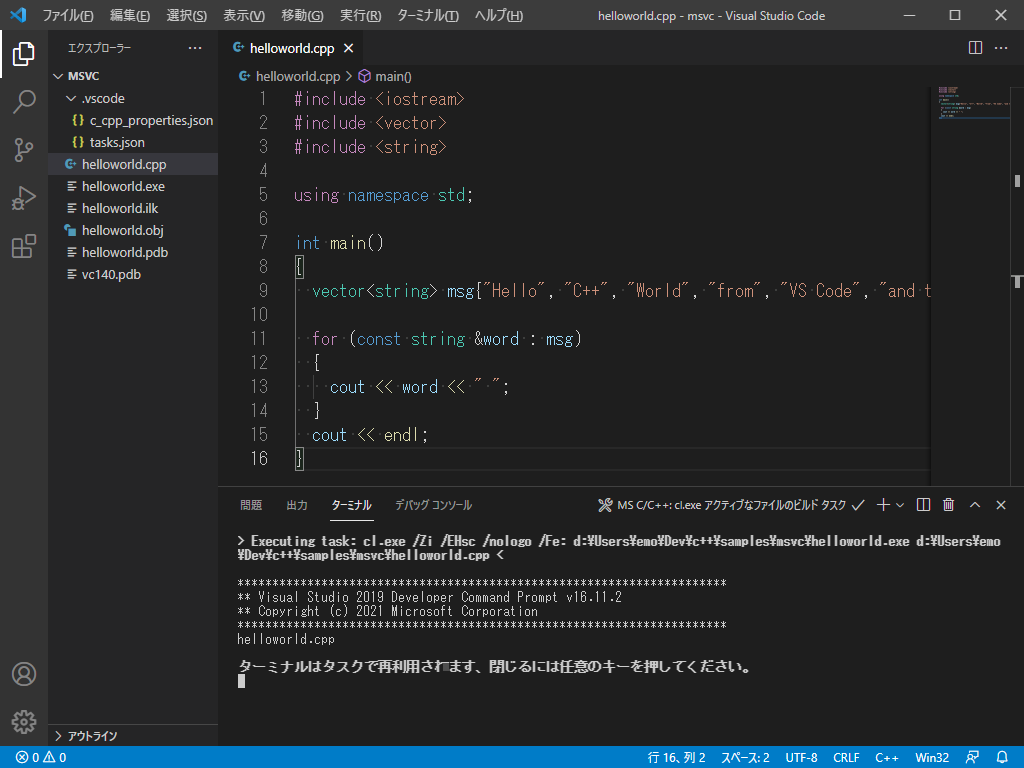This screenshot has height=768, width=1024.
Task: Change encoding via UTF-8 indicator
Action: [801, 758]
